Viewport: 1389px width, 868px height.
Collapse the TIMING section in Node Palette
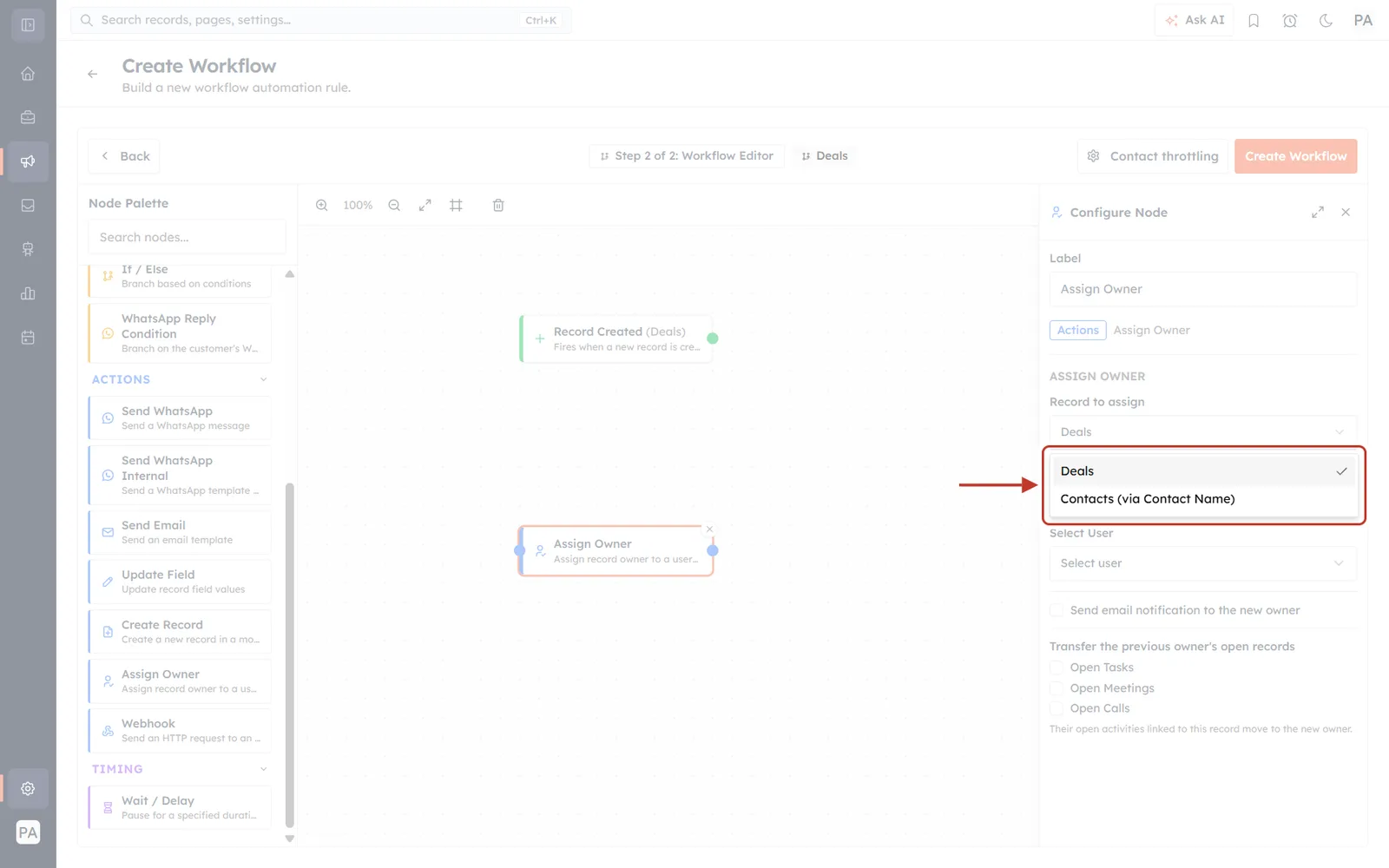(x=264, y=769)
